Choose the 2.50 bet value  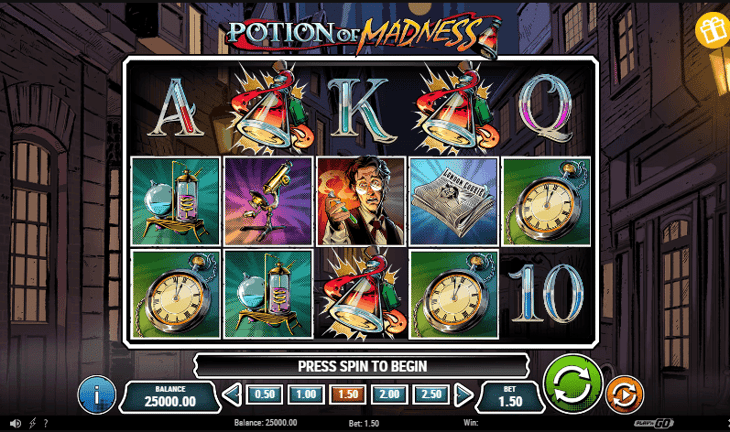[x=432, y=395]
